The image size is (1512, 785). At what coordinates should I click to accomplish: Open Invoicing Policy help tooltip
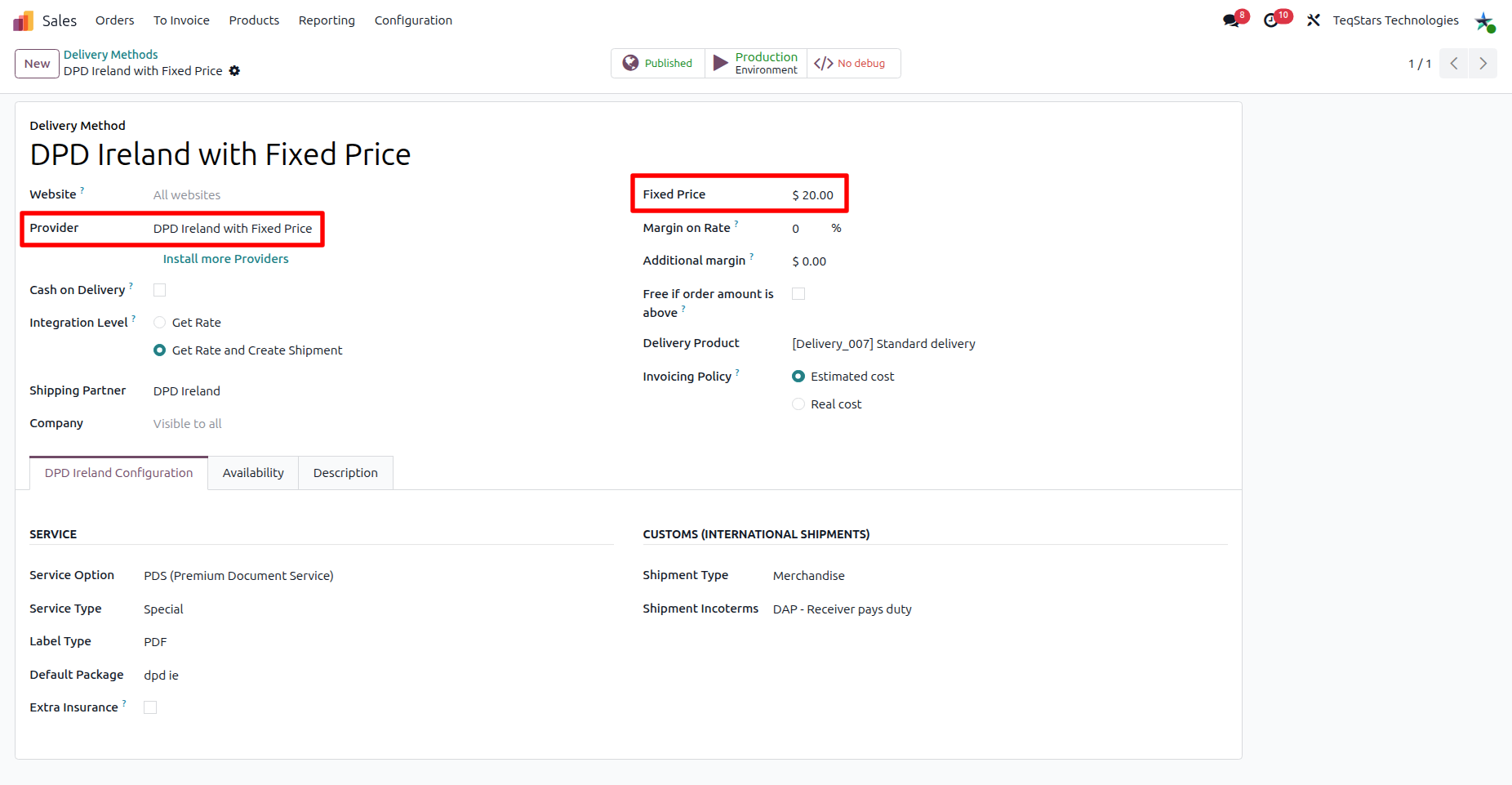pos(737,372)
